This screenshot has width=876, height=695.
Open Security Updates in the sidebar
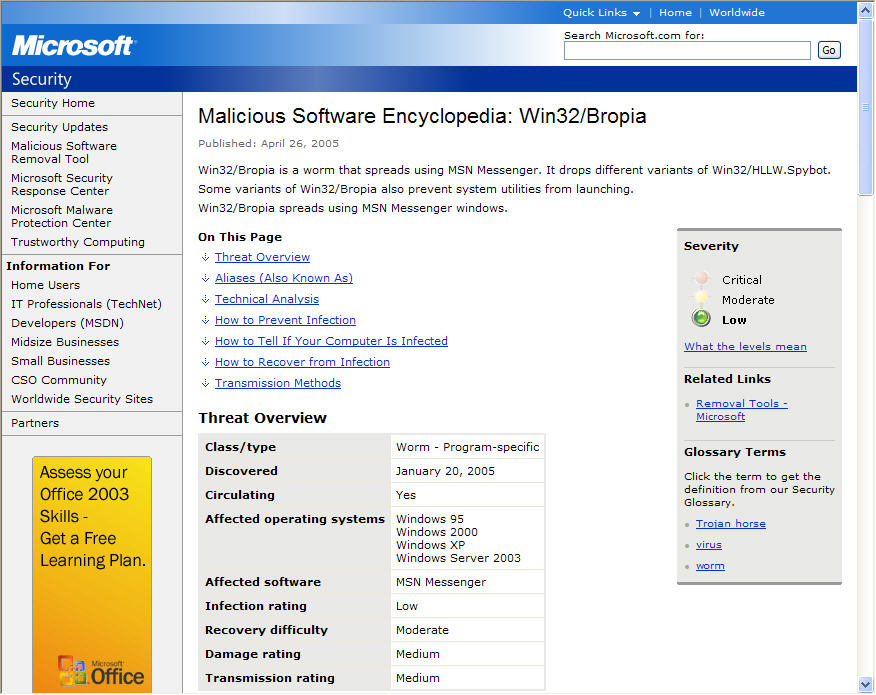pos(59,127)
